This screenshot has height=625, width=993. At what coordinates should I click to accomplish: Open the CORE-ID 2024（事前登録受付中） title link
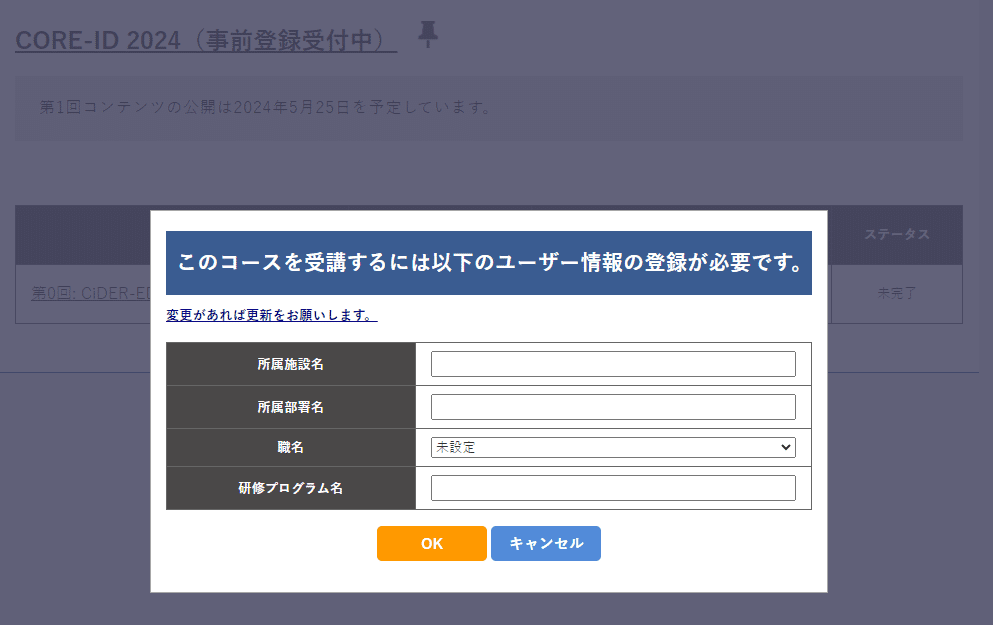coord(206,41)
